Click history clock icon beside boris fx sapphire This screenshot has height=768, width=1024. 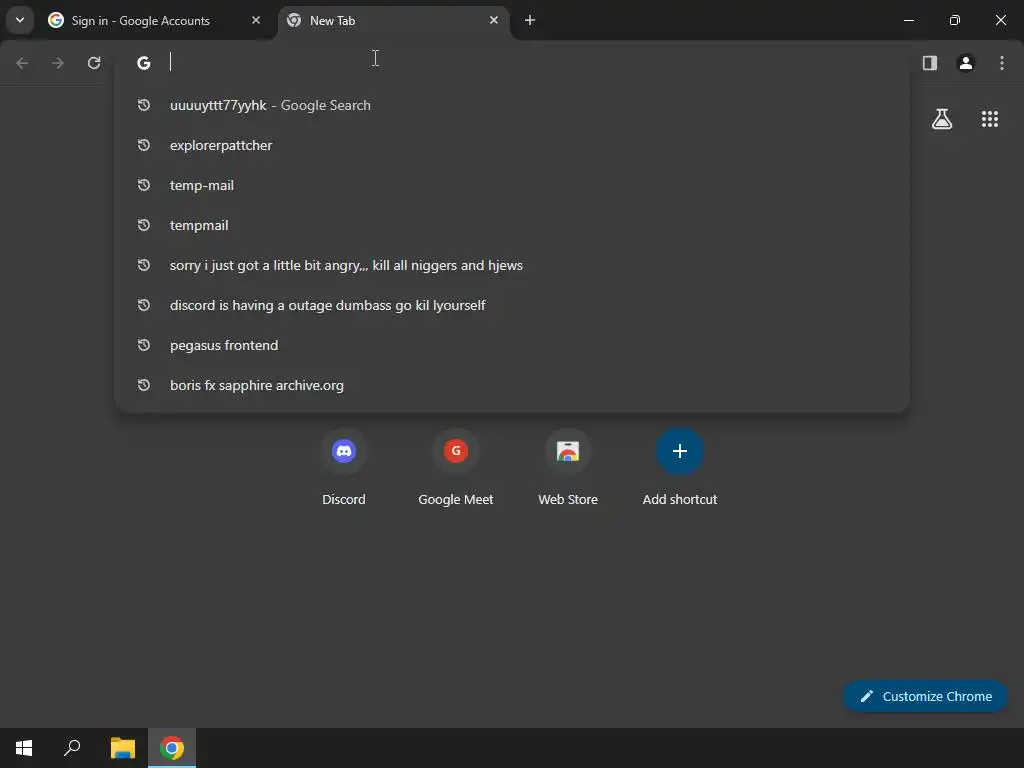pyautogui.click(x=144, y=385)
